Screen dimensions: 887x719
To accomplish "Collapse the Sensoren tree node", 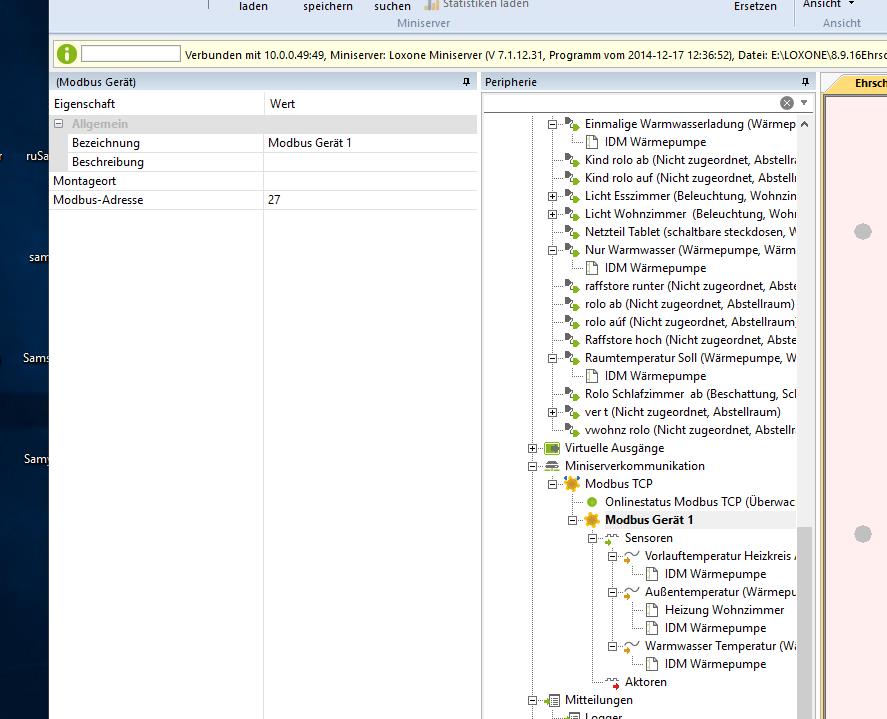I will tap(592, 538).
